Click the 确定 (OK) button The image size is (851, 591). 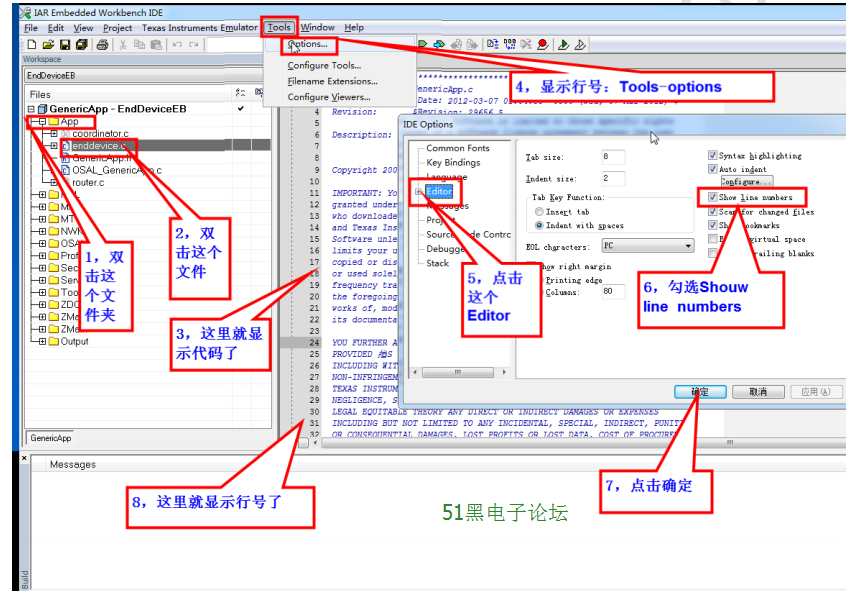point(700,391)
